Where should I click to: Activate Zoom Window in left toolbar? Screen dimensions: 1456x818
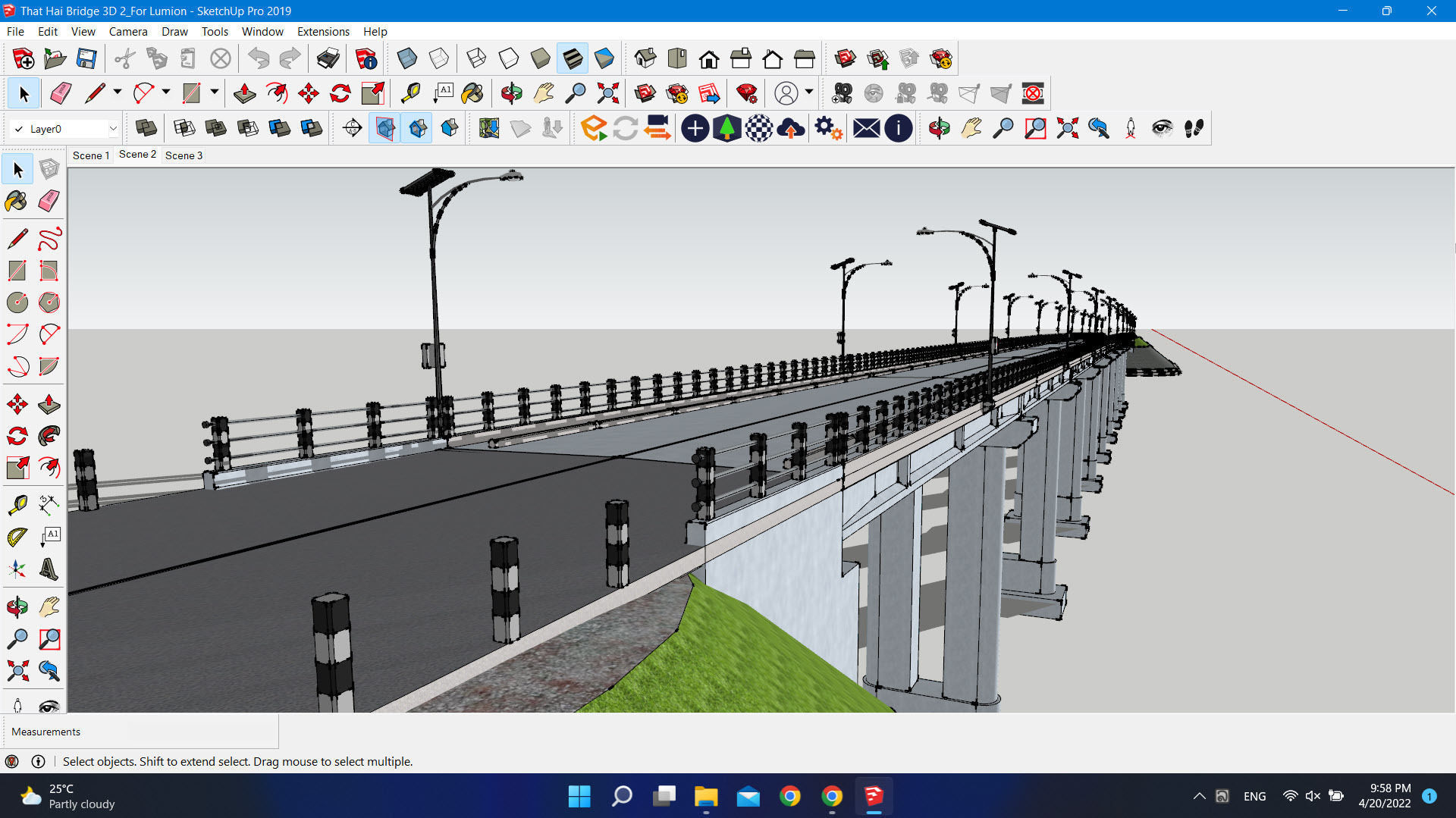pos(49,639)
